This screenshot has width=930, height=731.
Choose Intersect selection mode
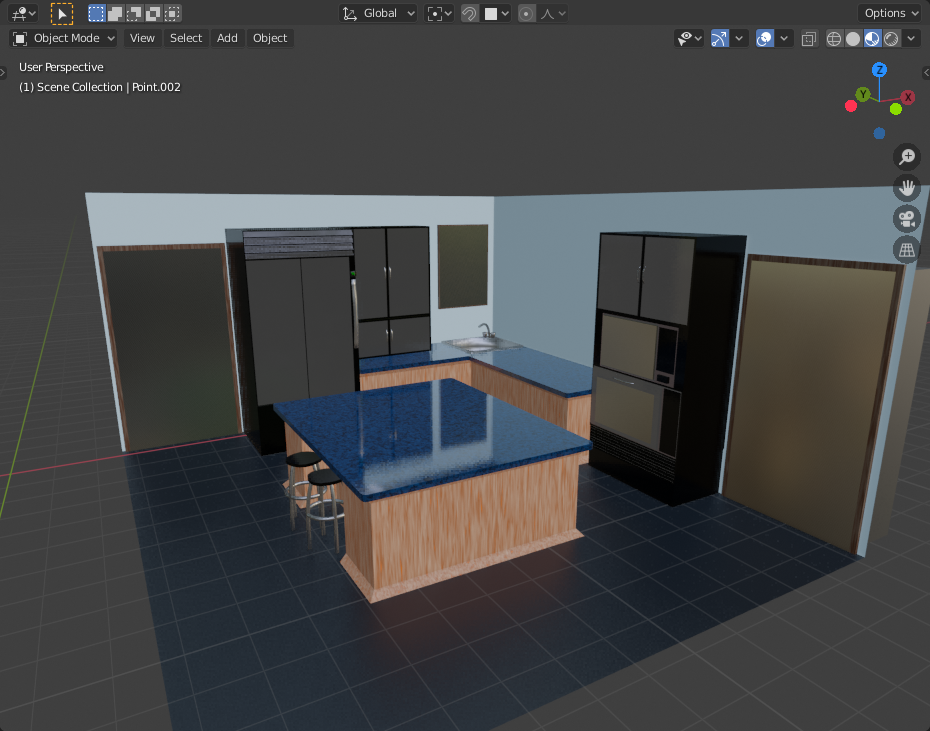click(x=172, y=13)
